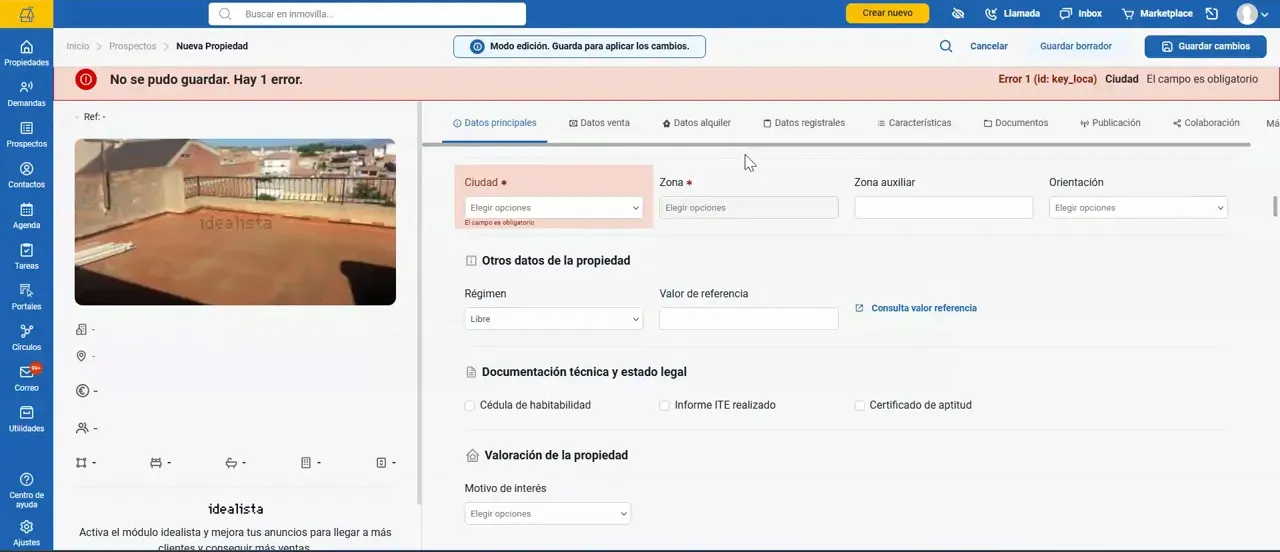Switch to Datos venta tab
Image resolution: width=1280 pixels, height=552 pixels.
599,123
